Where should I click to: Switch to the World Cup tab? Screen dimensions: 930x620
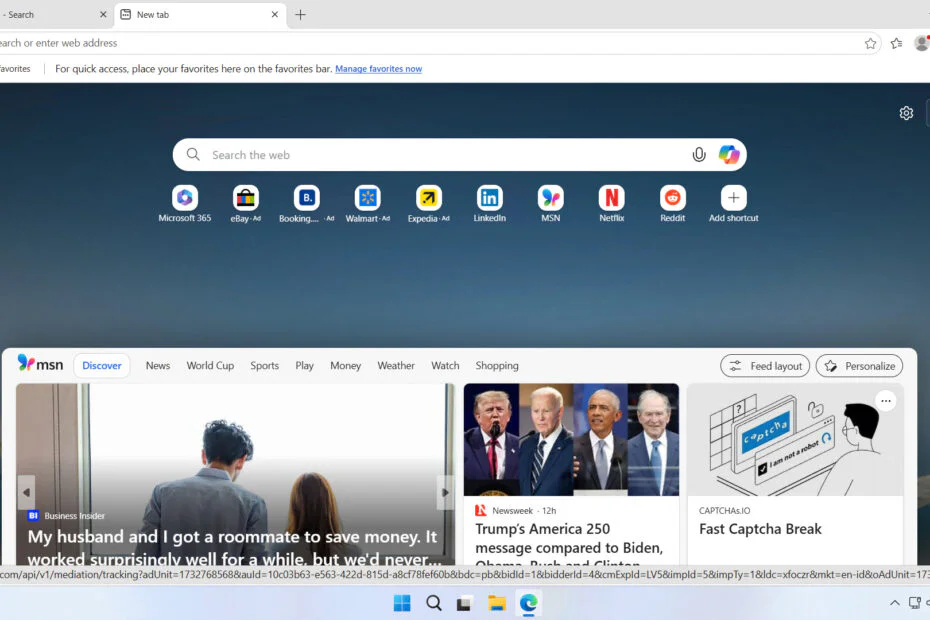point(210,365)
